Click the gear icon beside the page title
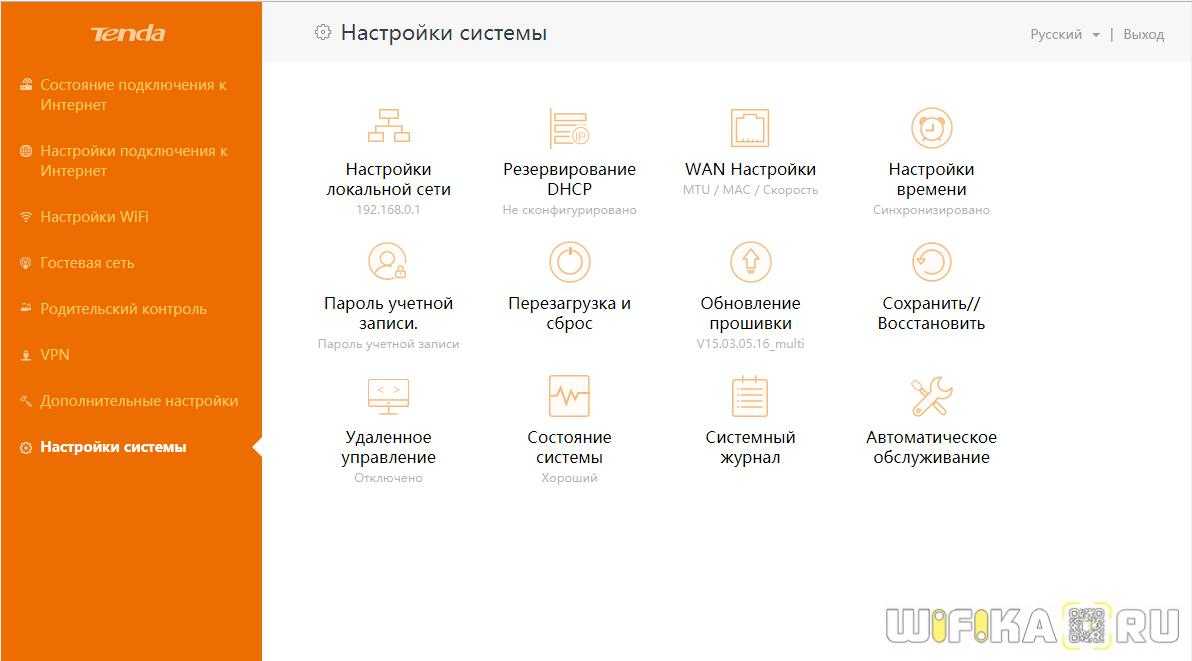 pos(323,32)
